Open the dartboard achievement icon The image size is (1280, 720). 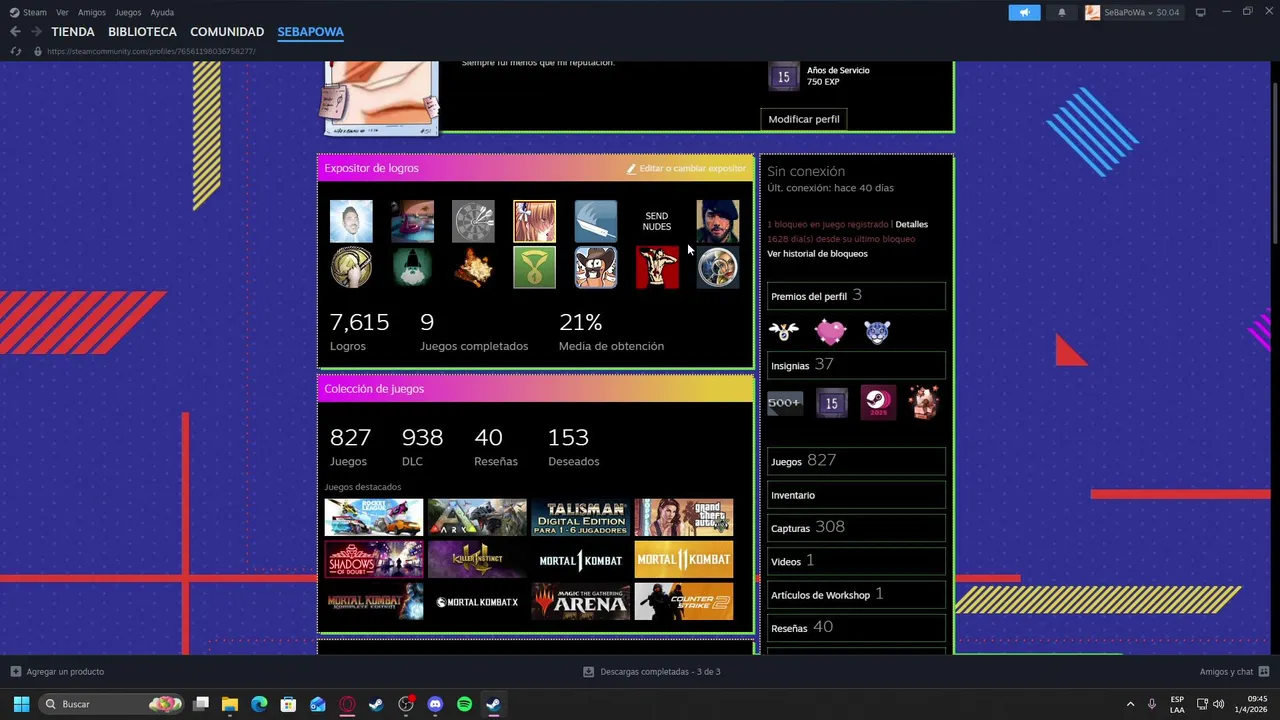coord(473,221)
